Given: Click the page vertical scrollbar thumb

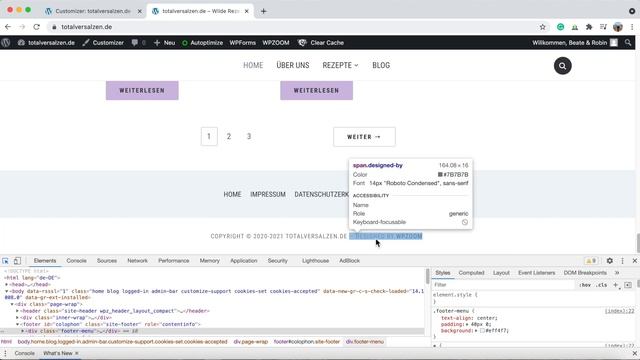Looking at the screenshot, I should (x=638, y=243).
